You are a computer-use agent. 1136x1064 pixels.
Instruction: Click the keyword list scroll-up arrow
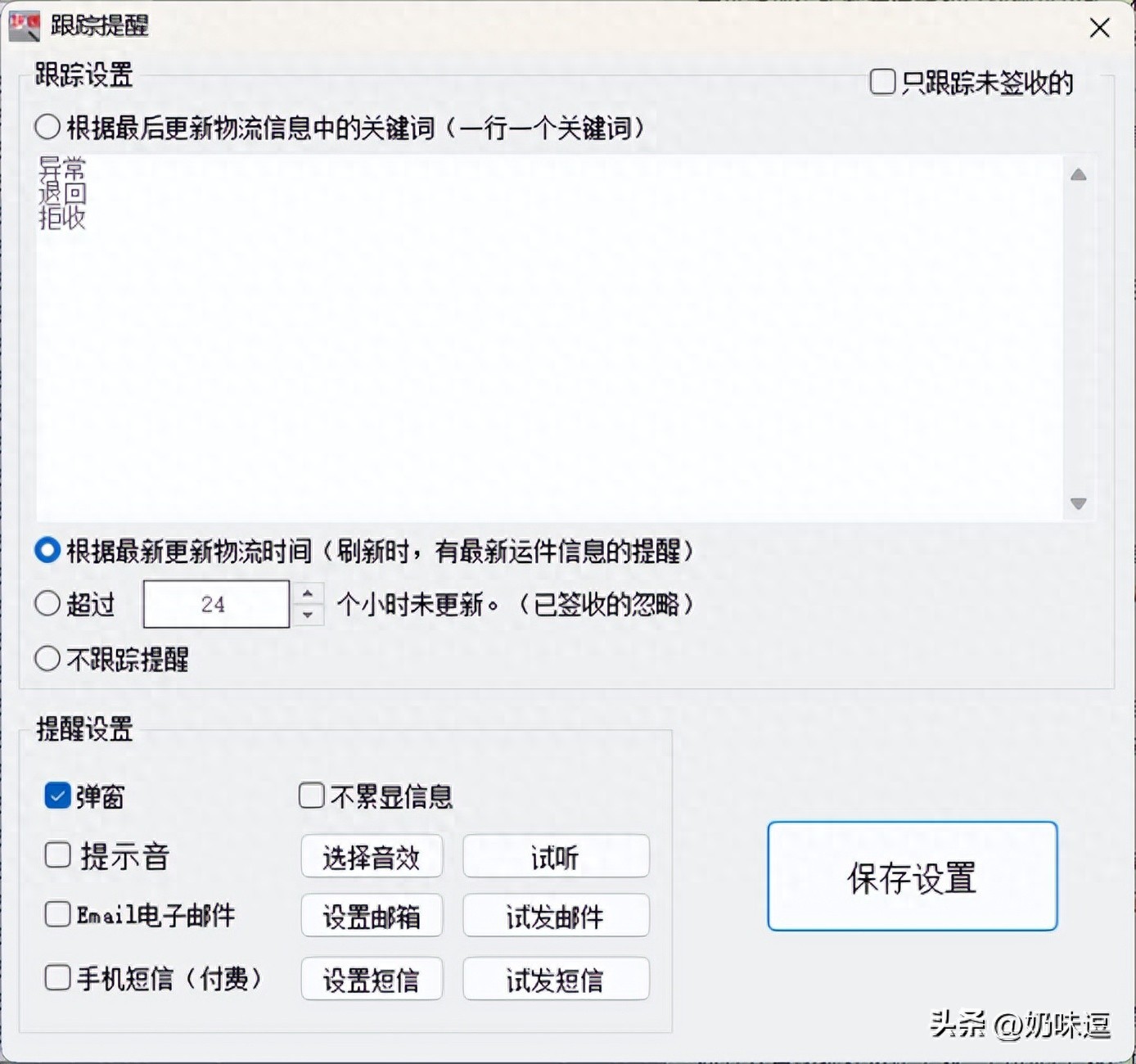(1079, 174)
